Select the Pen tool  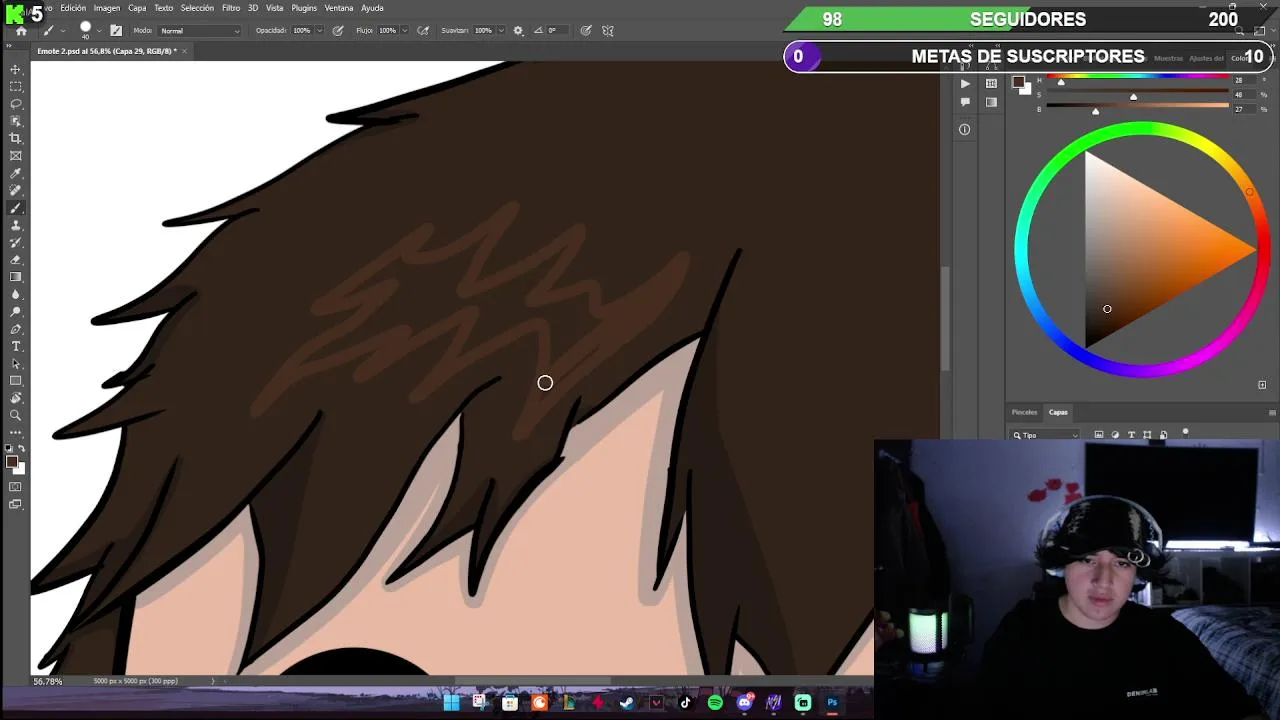click(x=16, y=329)
